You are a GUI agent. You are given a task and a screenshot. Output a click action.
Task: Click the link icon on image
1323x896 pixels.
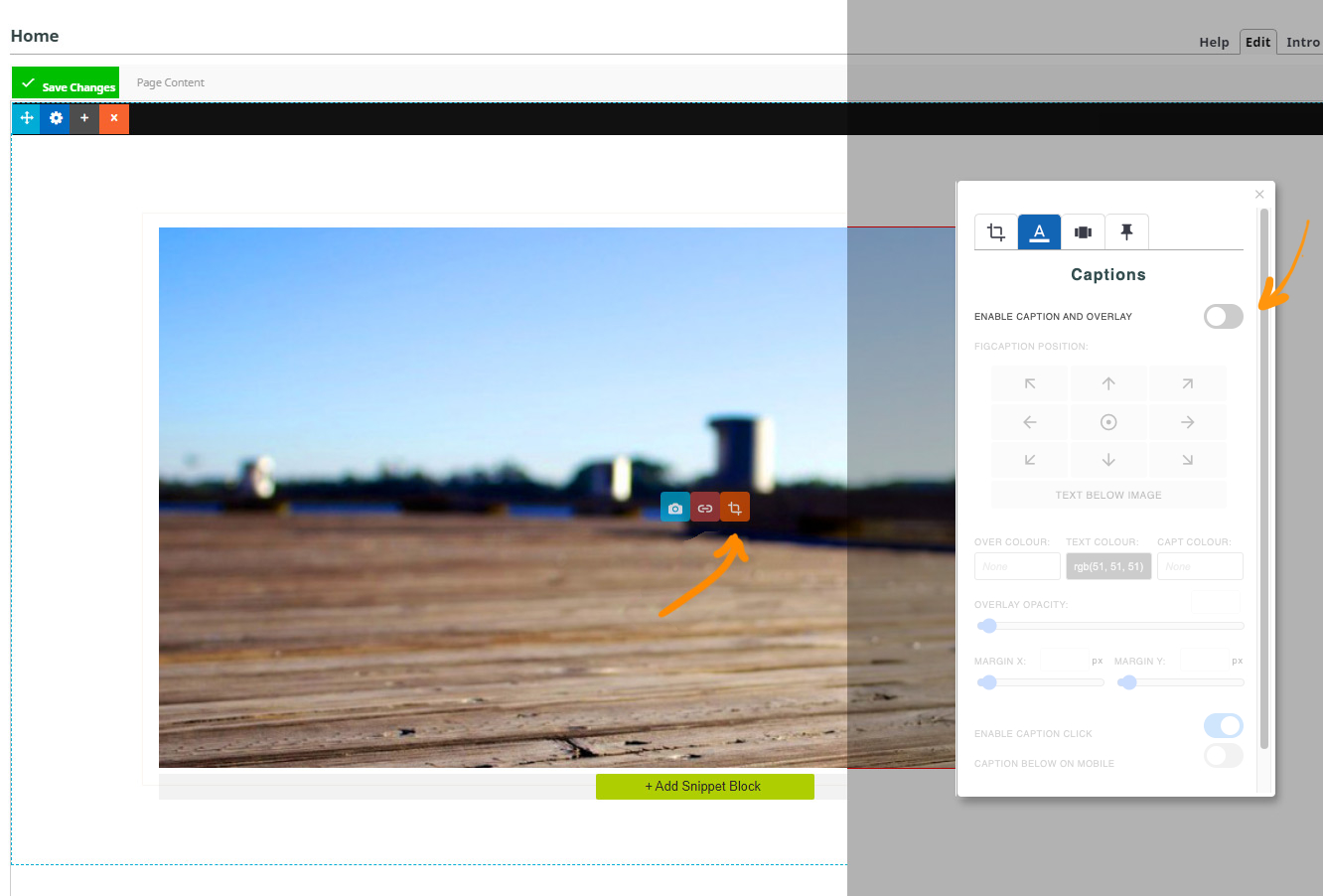pyautogui.click(x=705, y=508)
